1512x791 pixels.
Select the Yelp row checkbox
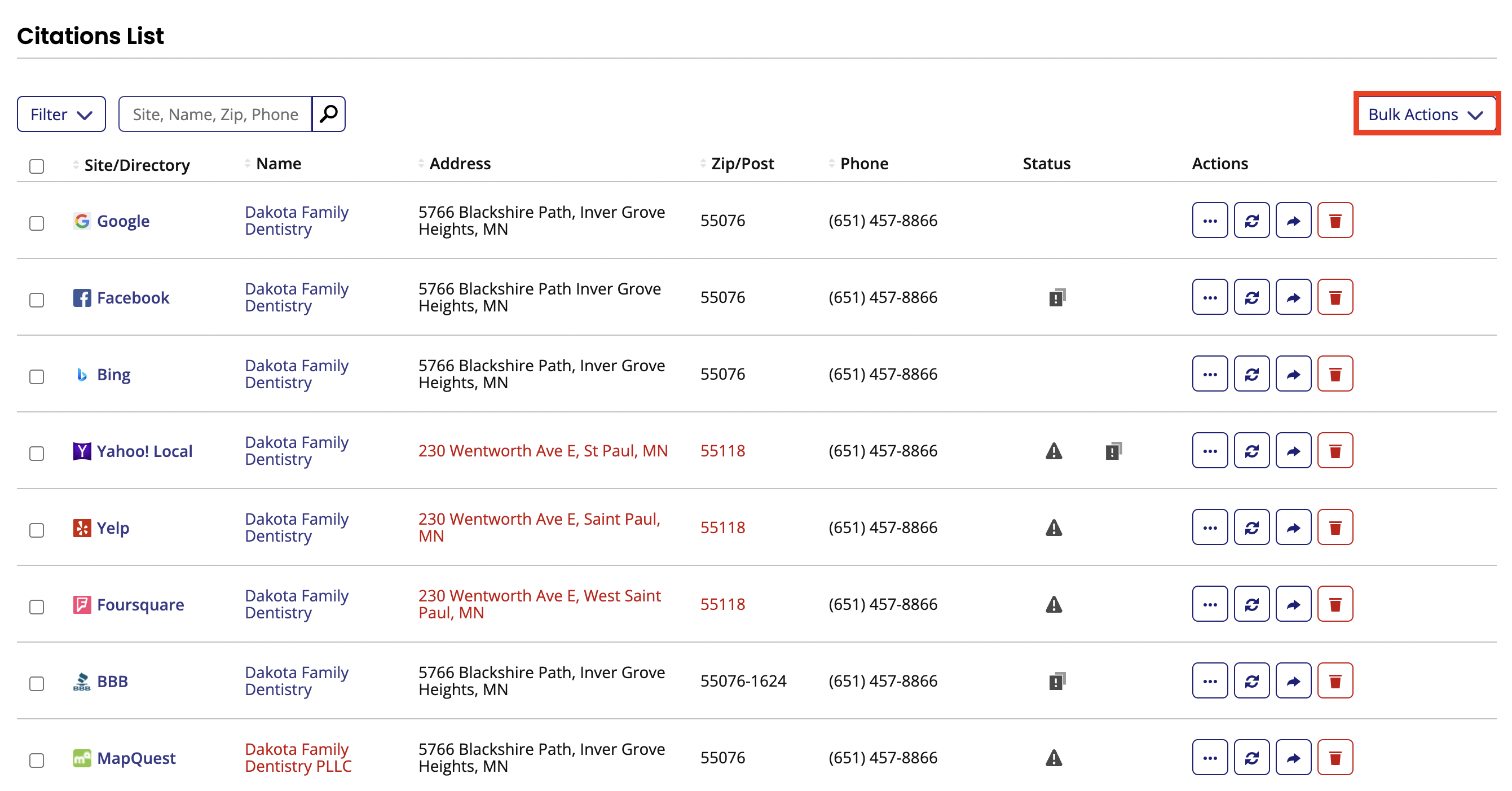coord(37,530)
